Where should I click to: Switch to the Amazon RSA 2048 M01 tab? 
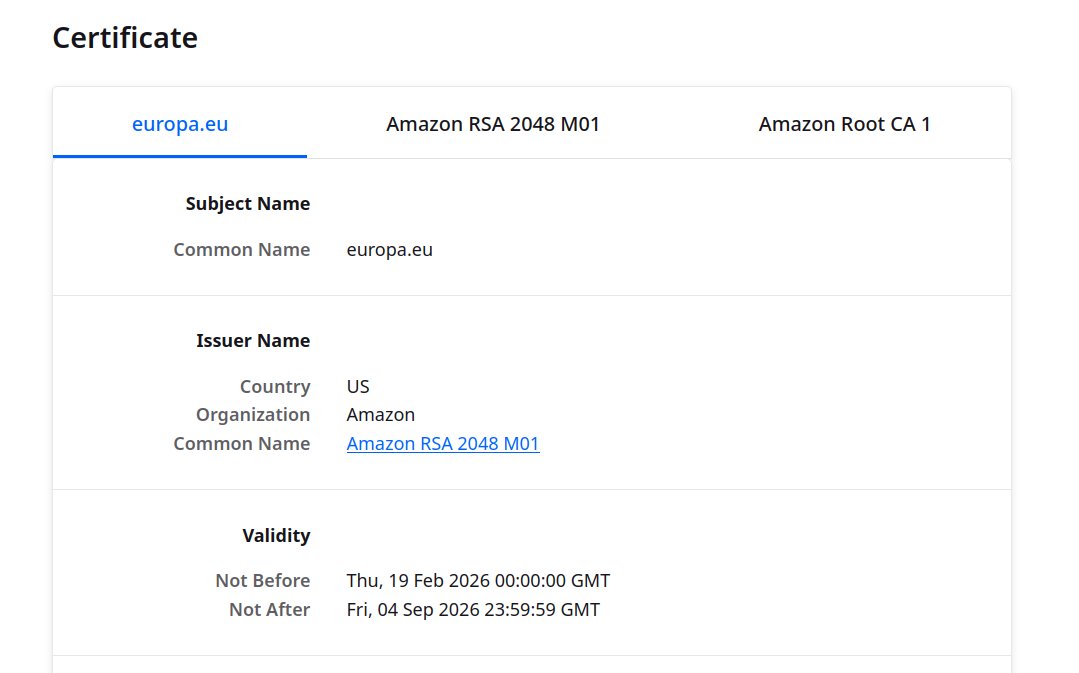(493, 124)
